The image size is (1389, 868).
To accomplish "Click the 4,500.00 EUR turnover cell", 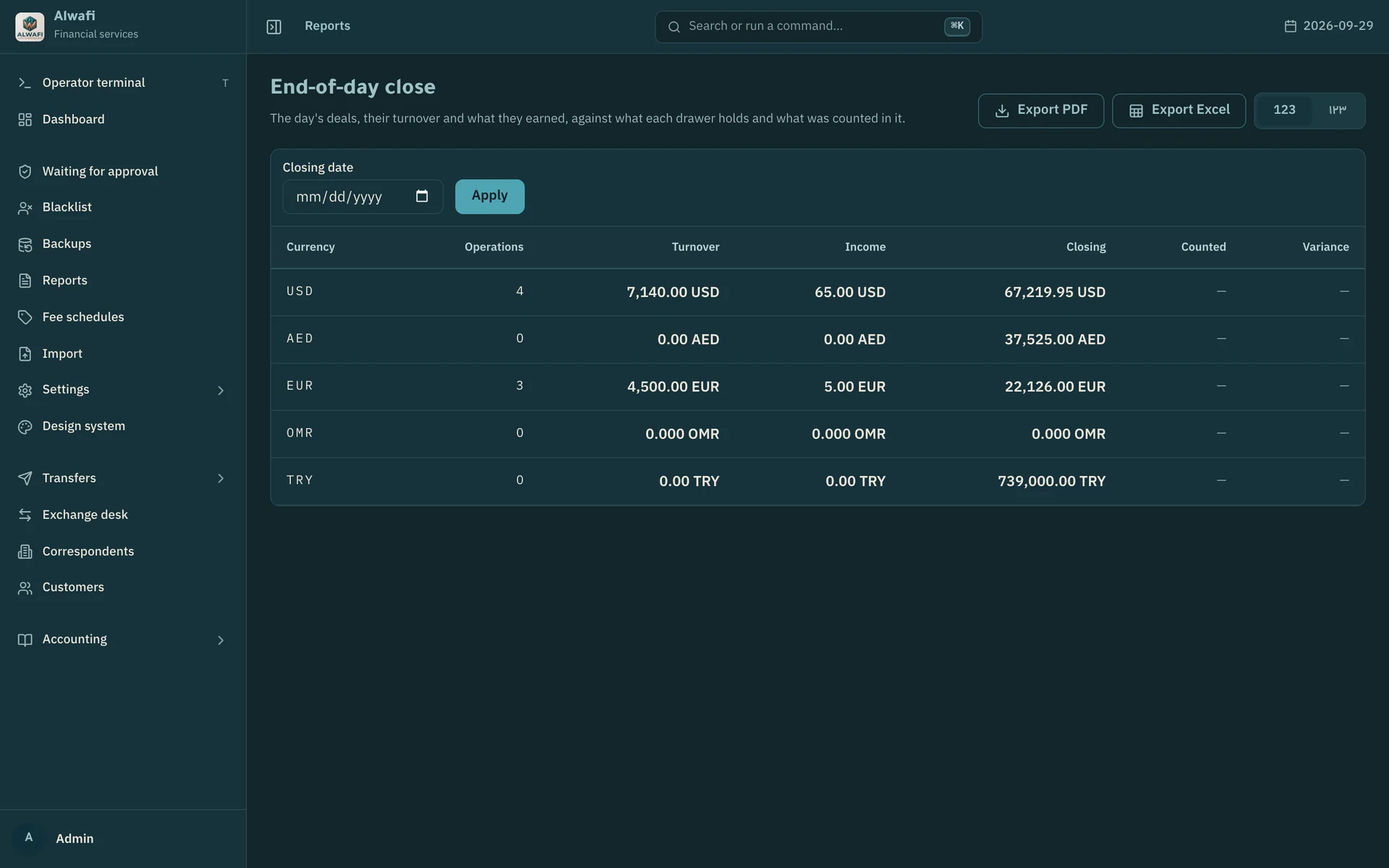I will coord(673,387).
